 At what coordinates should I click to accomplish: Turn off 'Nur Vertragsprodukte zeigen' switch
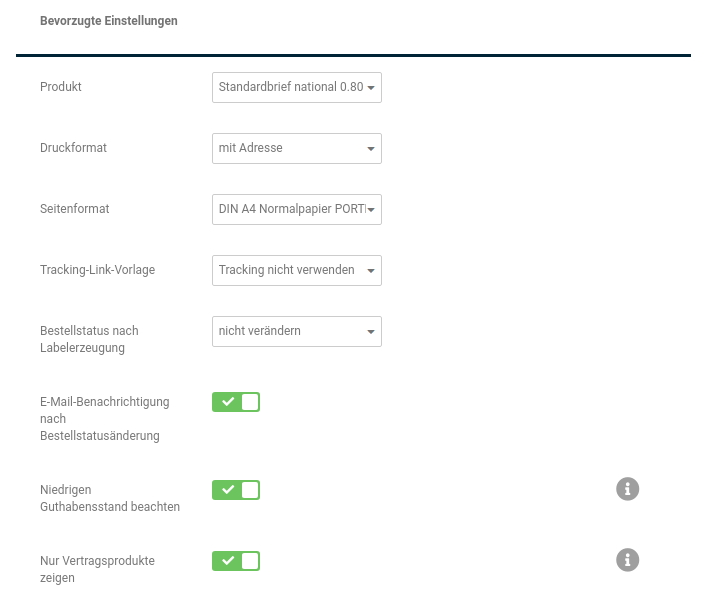point(236,561)
